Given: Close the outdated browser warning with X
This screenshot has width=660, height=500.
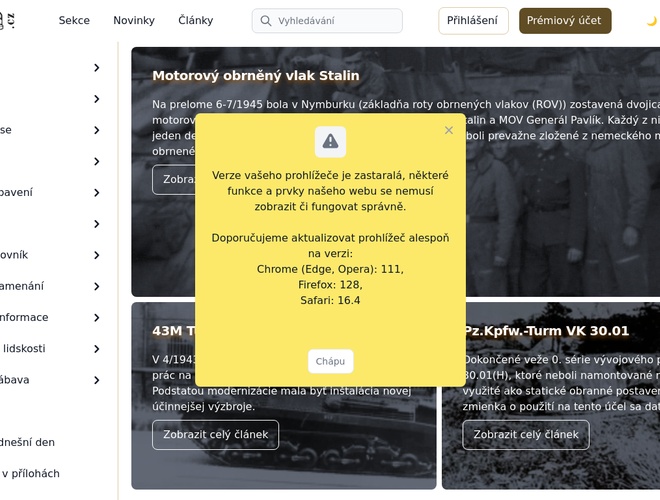Looking at the screenshot, I should click(x=449, y=130).
